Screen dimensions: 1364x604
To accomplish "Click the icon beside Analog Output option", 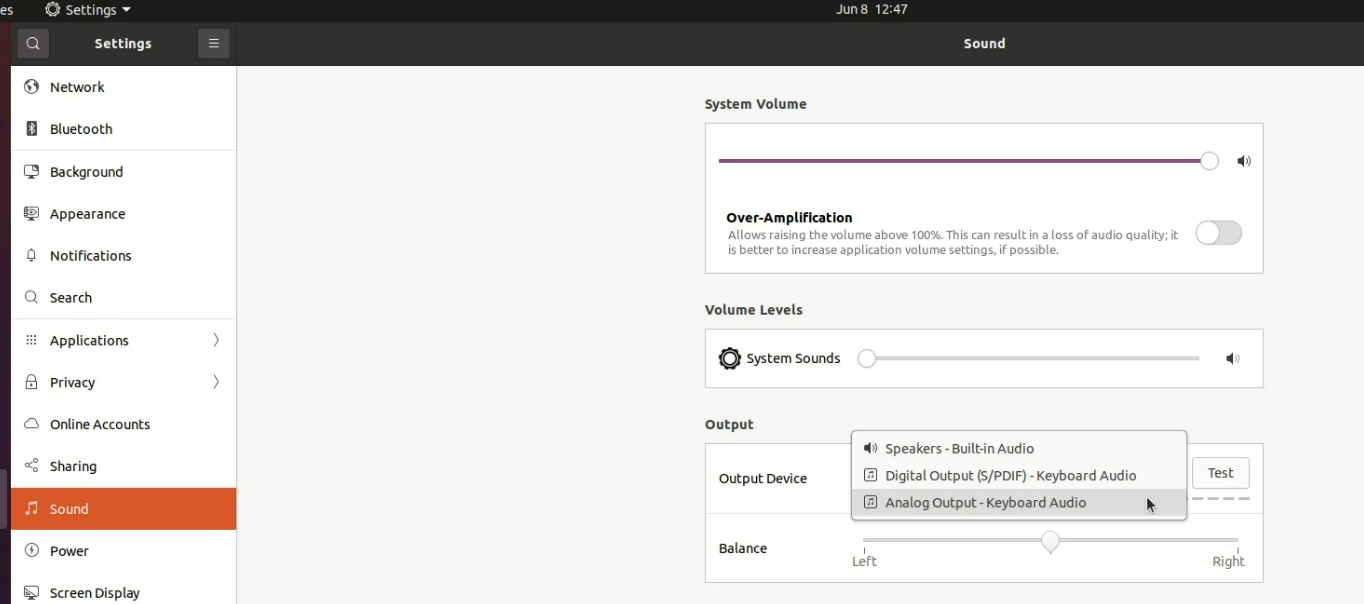I will (x=870, y=503).
